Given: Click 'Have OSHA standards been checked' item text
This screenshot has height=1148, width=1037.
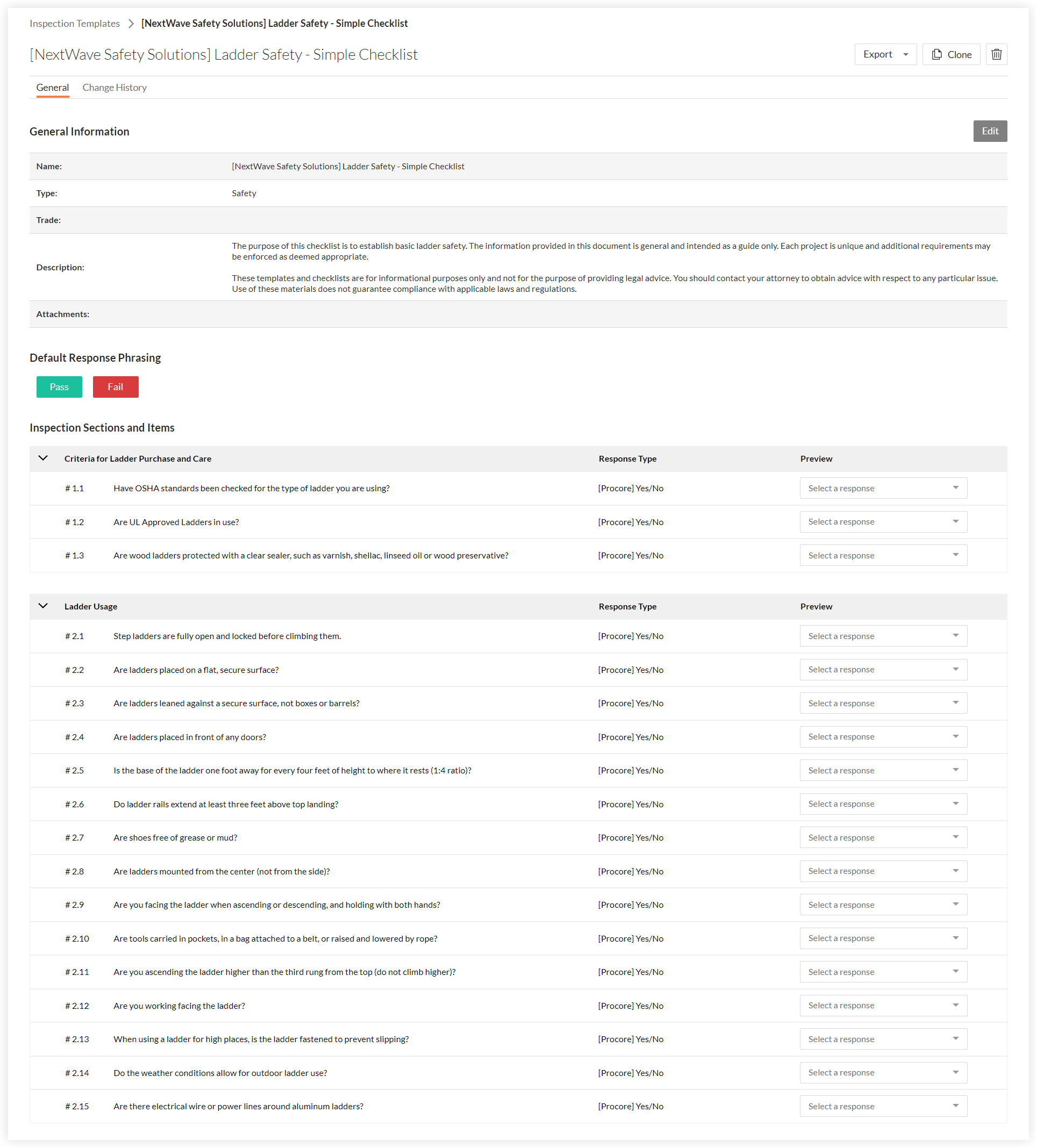Looking at the screenshot, I should coord(251,488).
